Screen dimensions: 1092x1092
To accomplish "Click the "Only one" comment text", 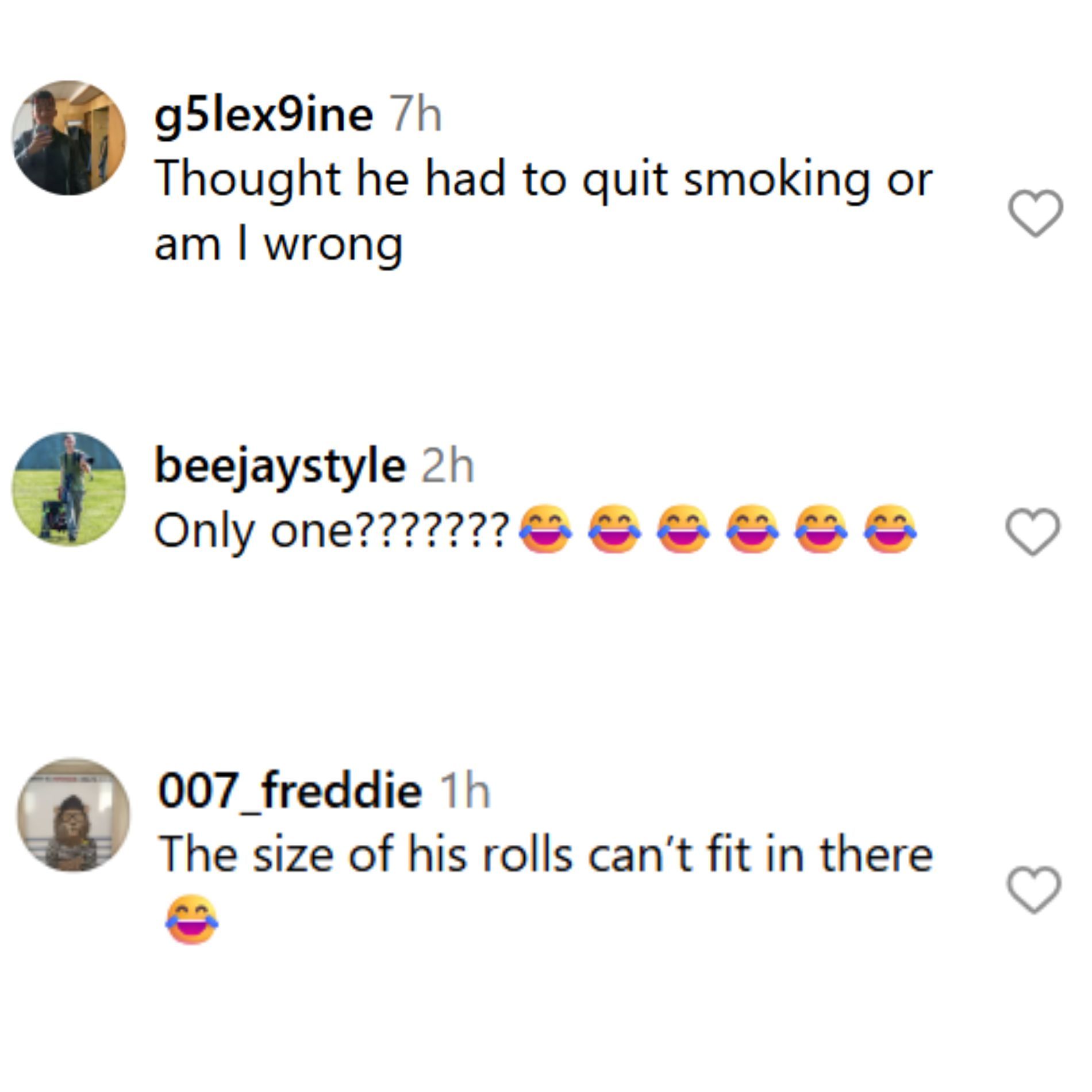I will tap(253, 530).
